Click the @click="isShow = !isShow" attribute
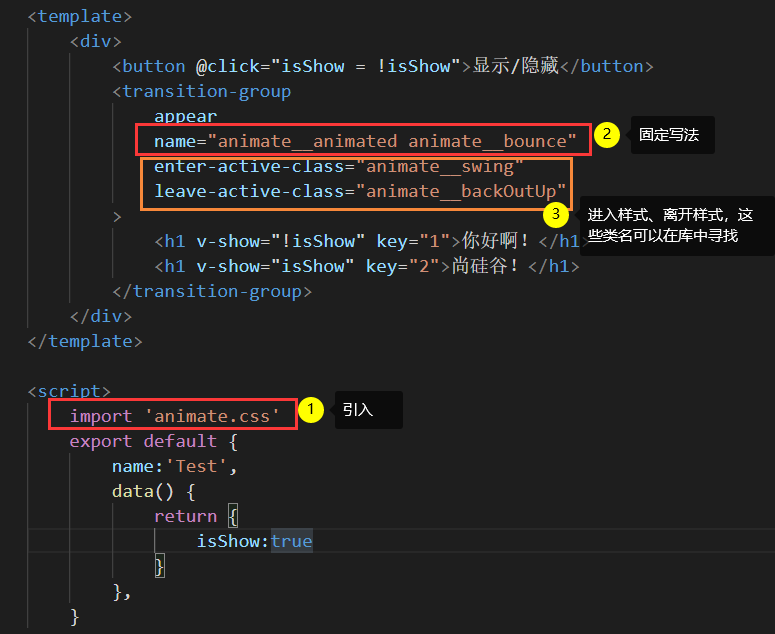Viewport: 775px width, 634px height. point(328,66)
